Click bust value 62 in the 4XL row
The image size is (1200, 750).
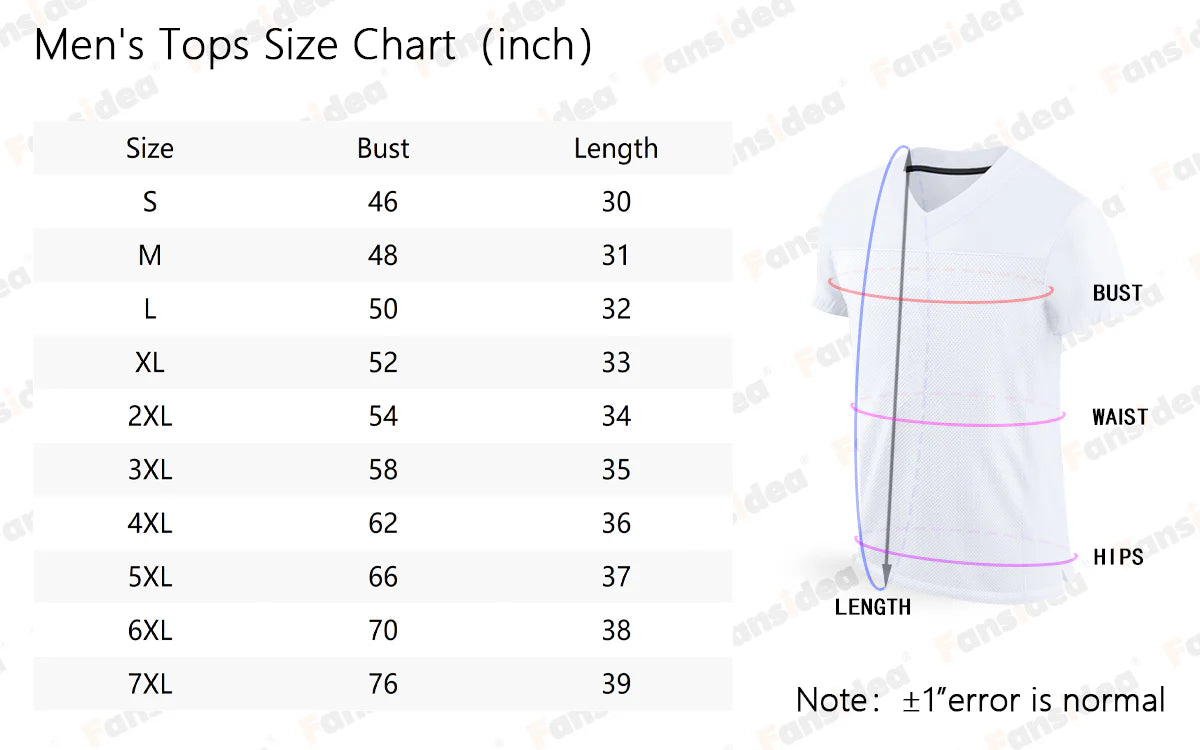tap(383, 523)
